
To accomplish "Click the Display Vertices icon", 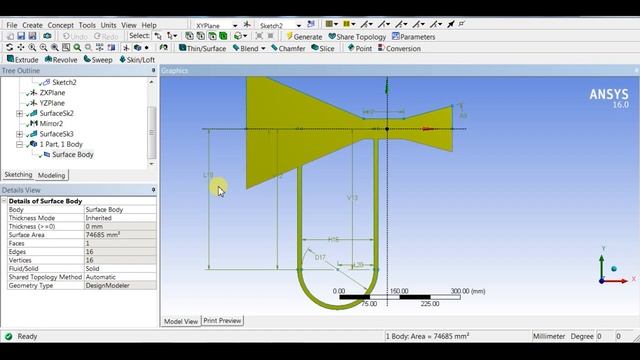I will pyautogui.click(x=462, y=24).
